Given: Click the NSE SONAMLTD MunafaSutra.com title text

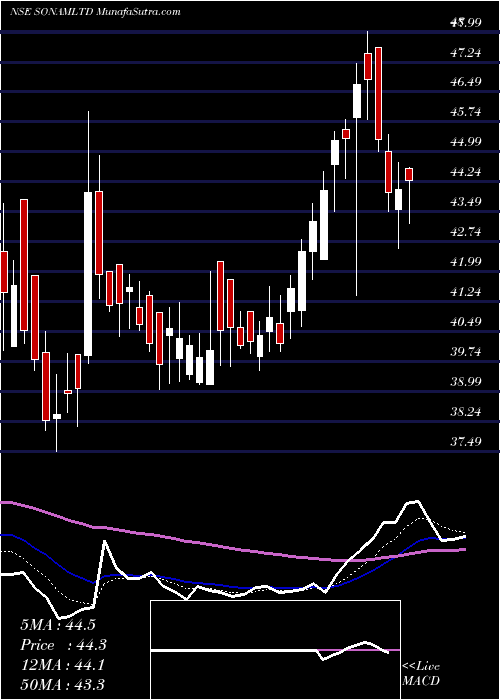Looking at the screenshot, I should [x=95, y=12].
